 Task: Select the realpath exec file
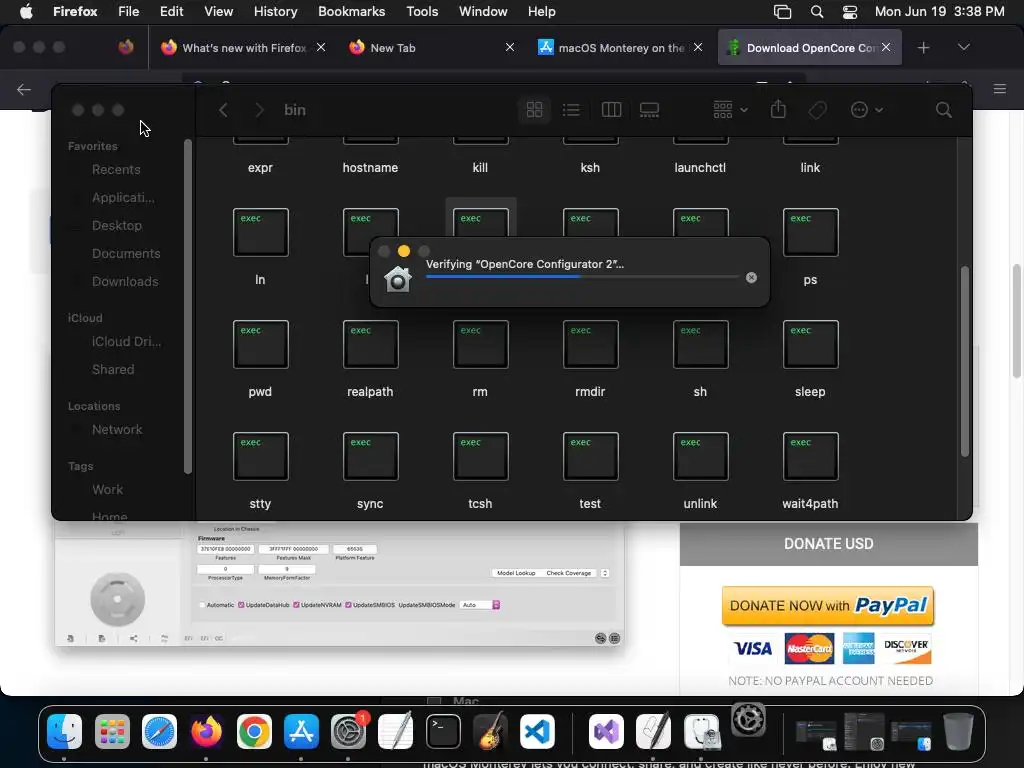[x=370, y=345]
